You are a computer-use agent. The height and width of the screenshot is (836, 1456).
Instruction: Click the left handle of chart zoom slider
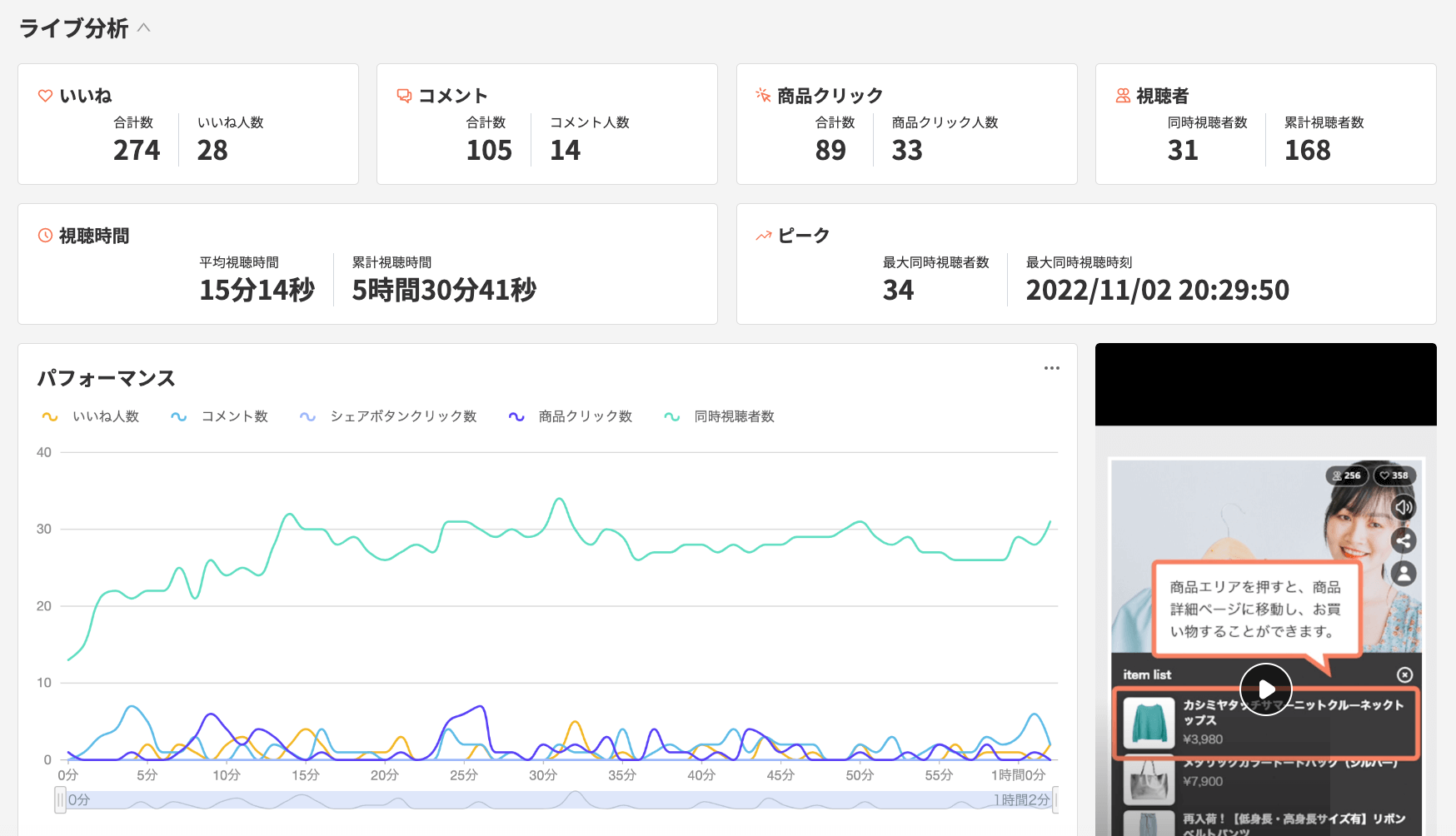[x=60, y=800]
